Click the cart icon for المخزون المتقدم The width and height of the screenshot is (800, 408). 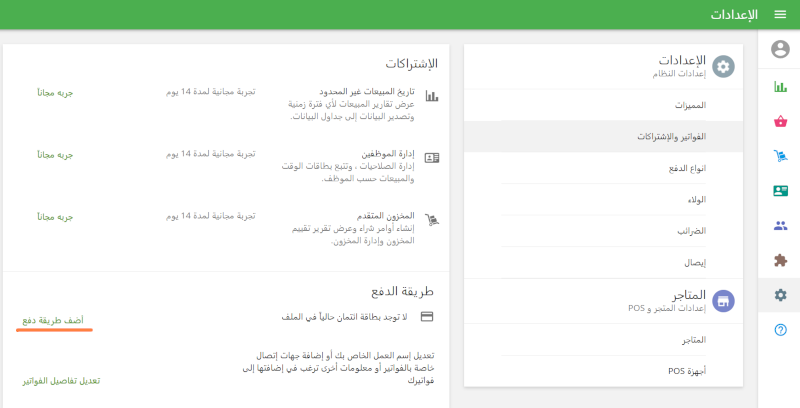[x=432, y=220]
